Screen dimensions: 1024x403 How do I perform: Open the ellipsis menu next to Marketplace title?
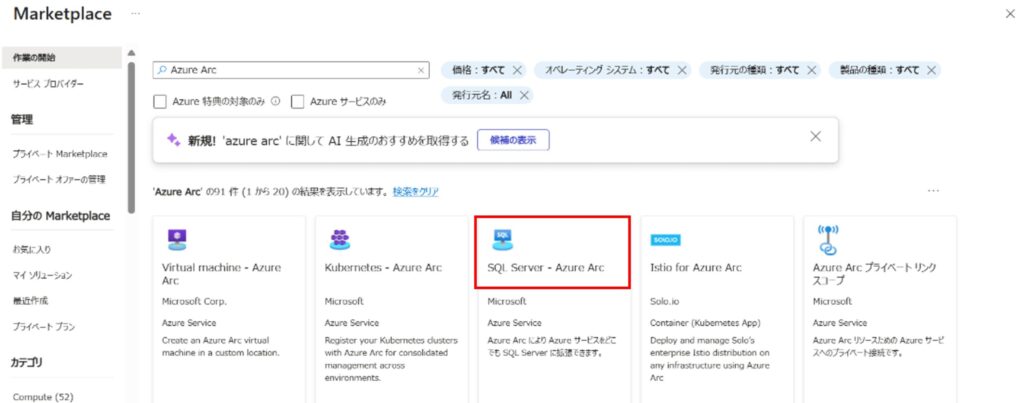pos(136,14)
